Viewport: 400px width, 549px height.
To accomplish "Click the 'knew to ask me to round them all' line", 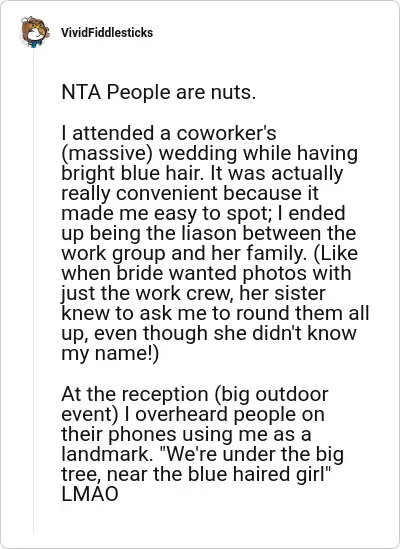I will pos(215,313).
